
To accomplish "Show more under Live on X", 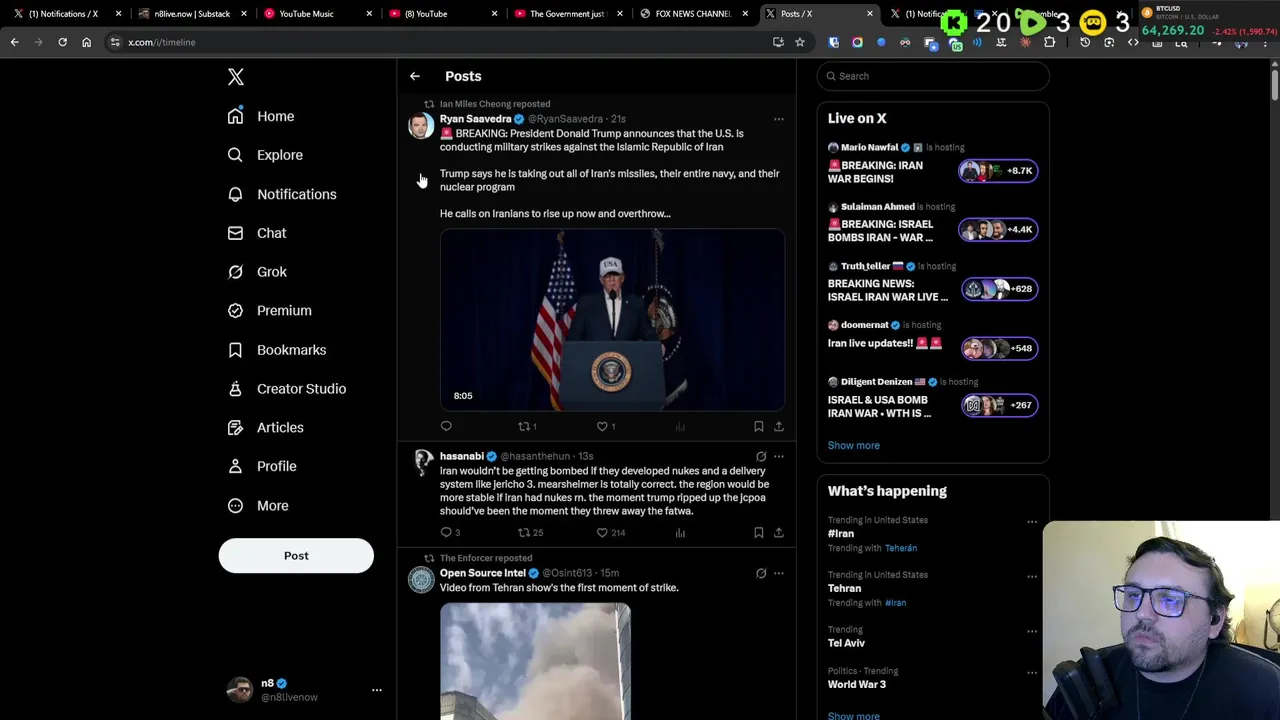I will tap(854, 445).
